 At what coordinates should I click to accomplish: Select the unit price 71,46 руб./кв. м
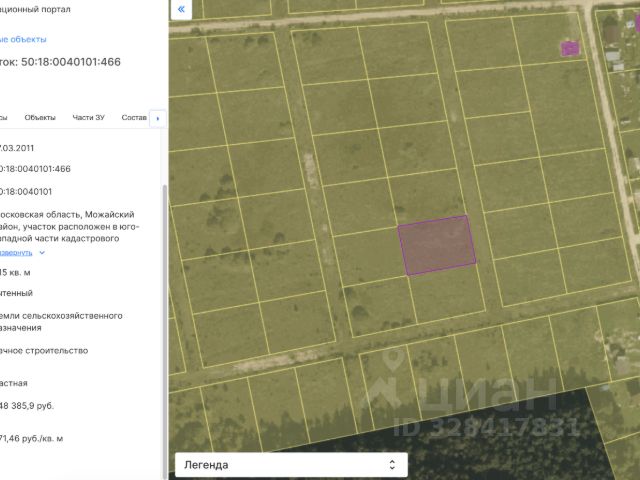[x=31, y=438]
